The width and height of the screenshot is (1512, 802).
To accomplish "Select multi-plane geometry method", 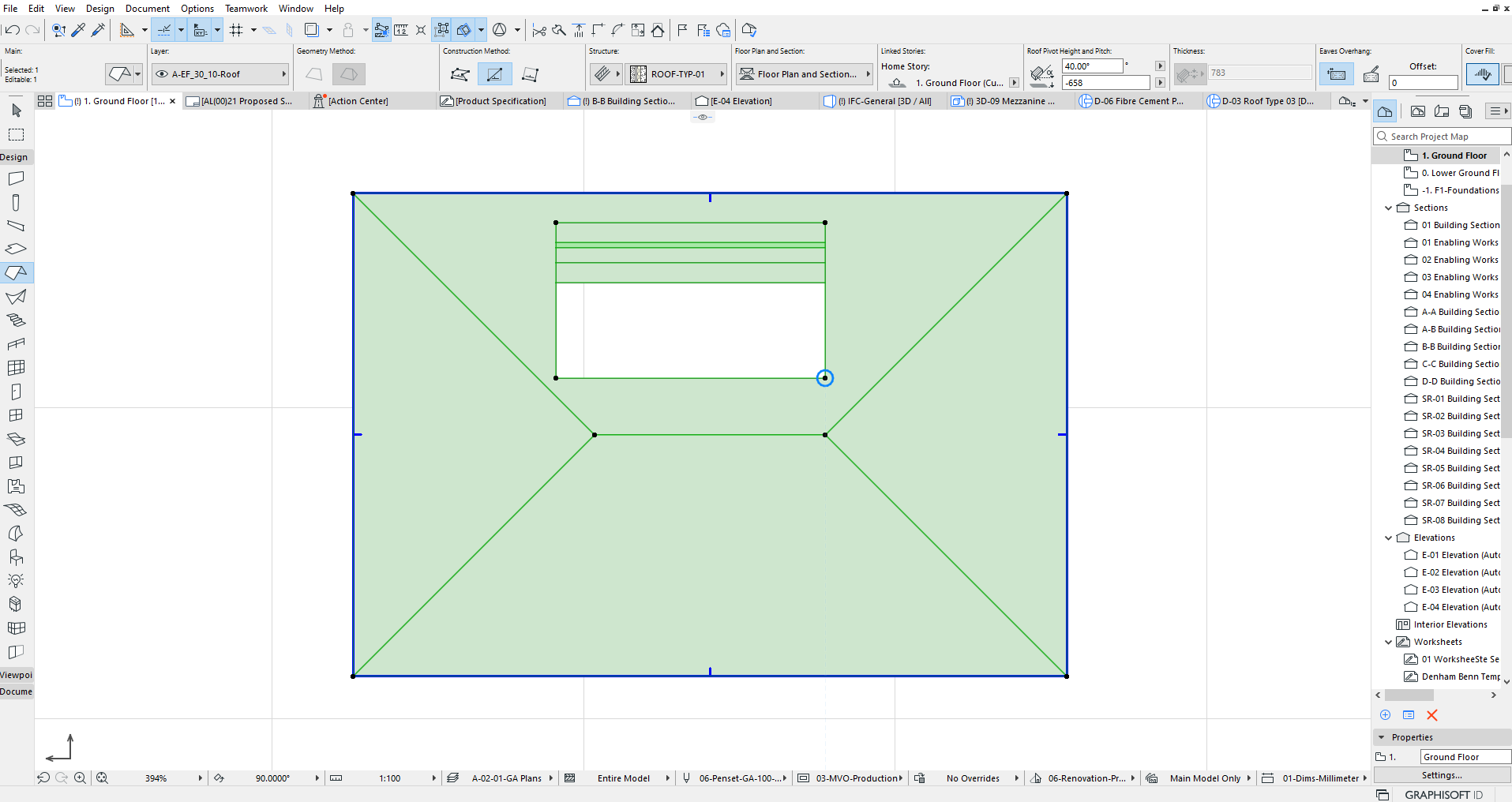I will 348,74.
